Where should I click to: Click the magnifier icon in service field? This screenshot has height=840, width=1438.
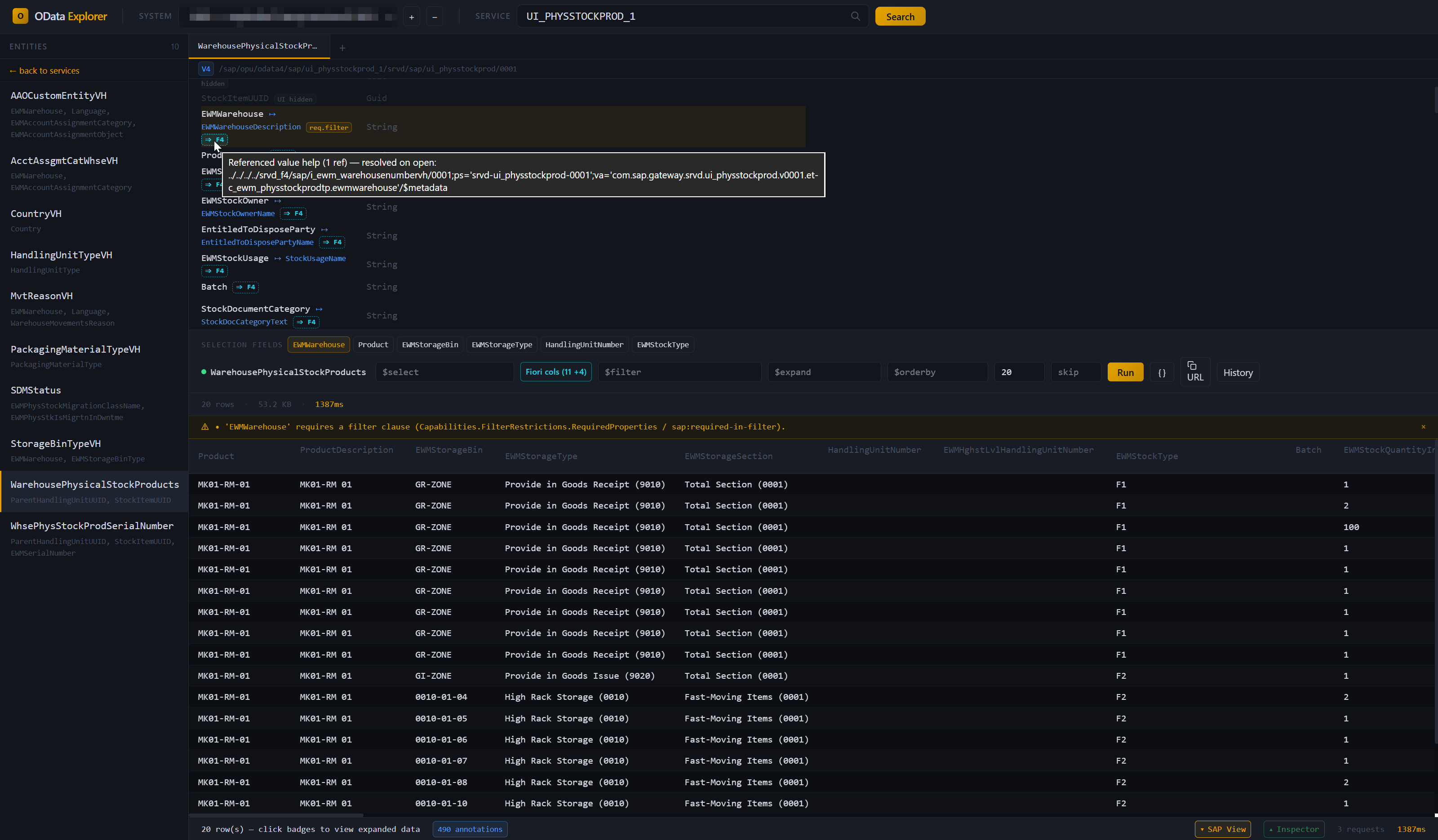point(855,16)
